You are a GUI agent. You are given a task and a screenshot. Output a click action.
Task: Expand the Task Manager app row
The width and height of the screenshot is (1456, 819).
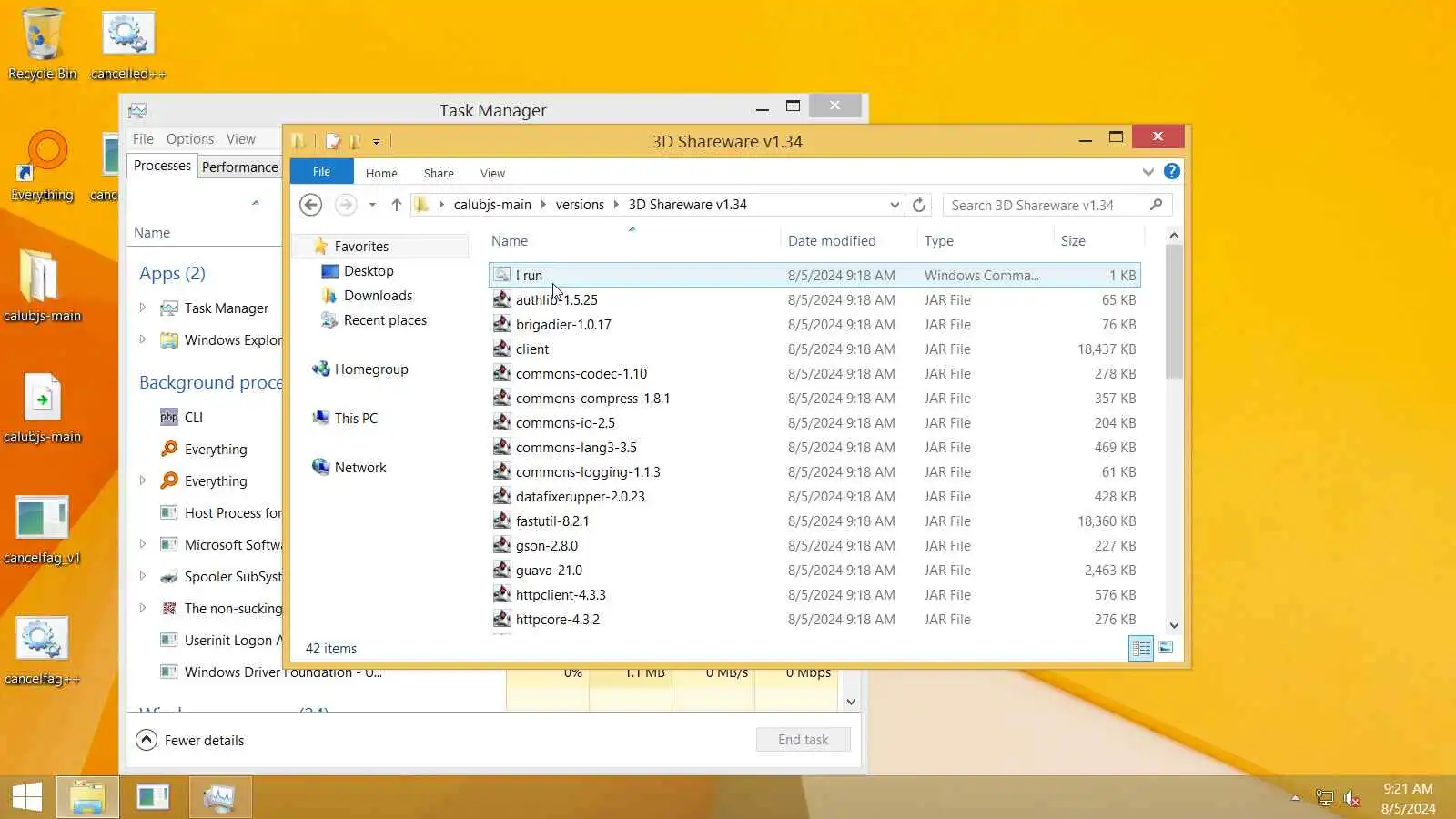[143, 308]
